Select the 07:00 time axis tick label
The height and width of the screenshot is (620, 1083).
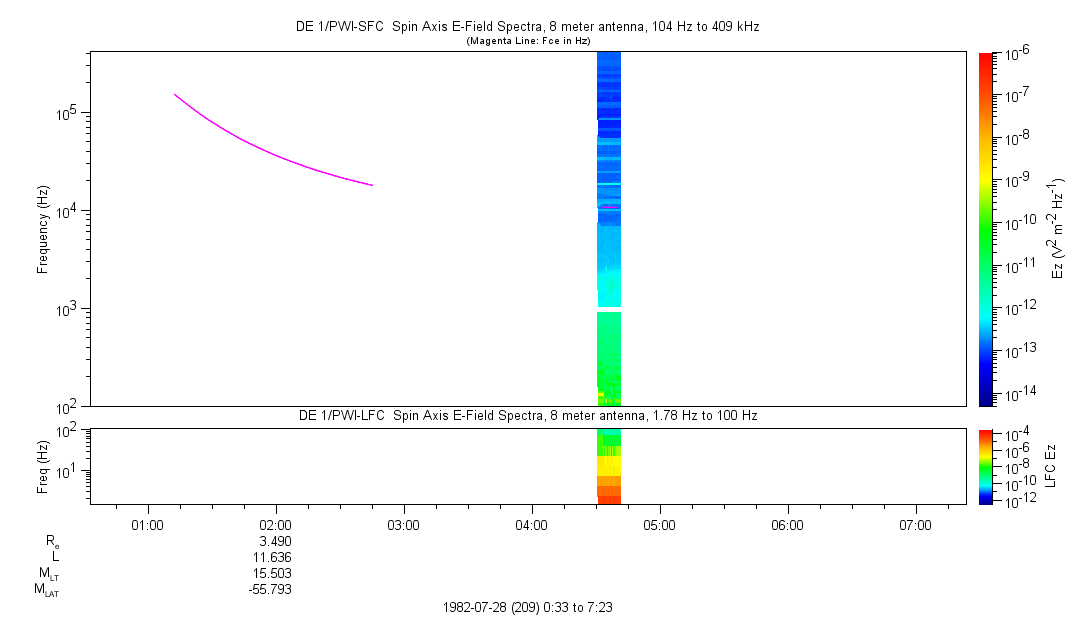coord(915,524)
